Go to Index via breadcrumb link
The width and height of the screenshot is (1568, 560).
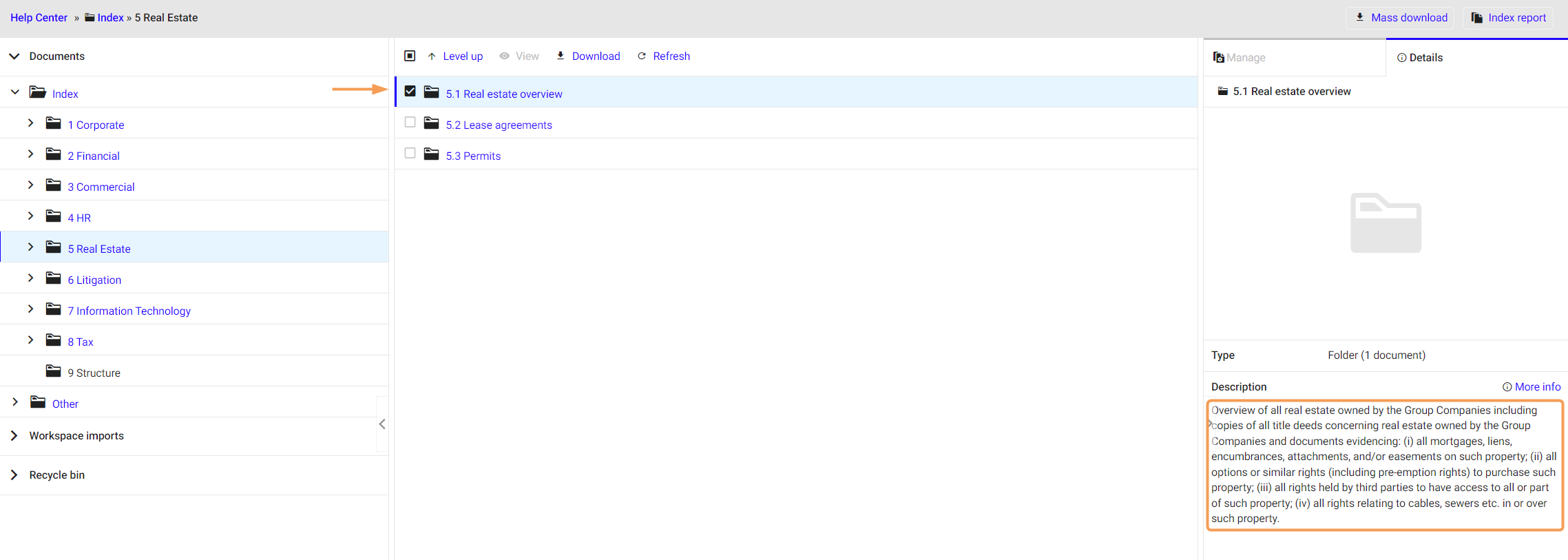[111, 18]
